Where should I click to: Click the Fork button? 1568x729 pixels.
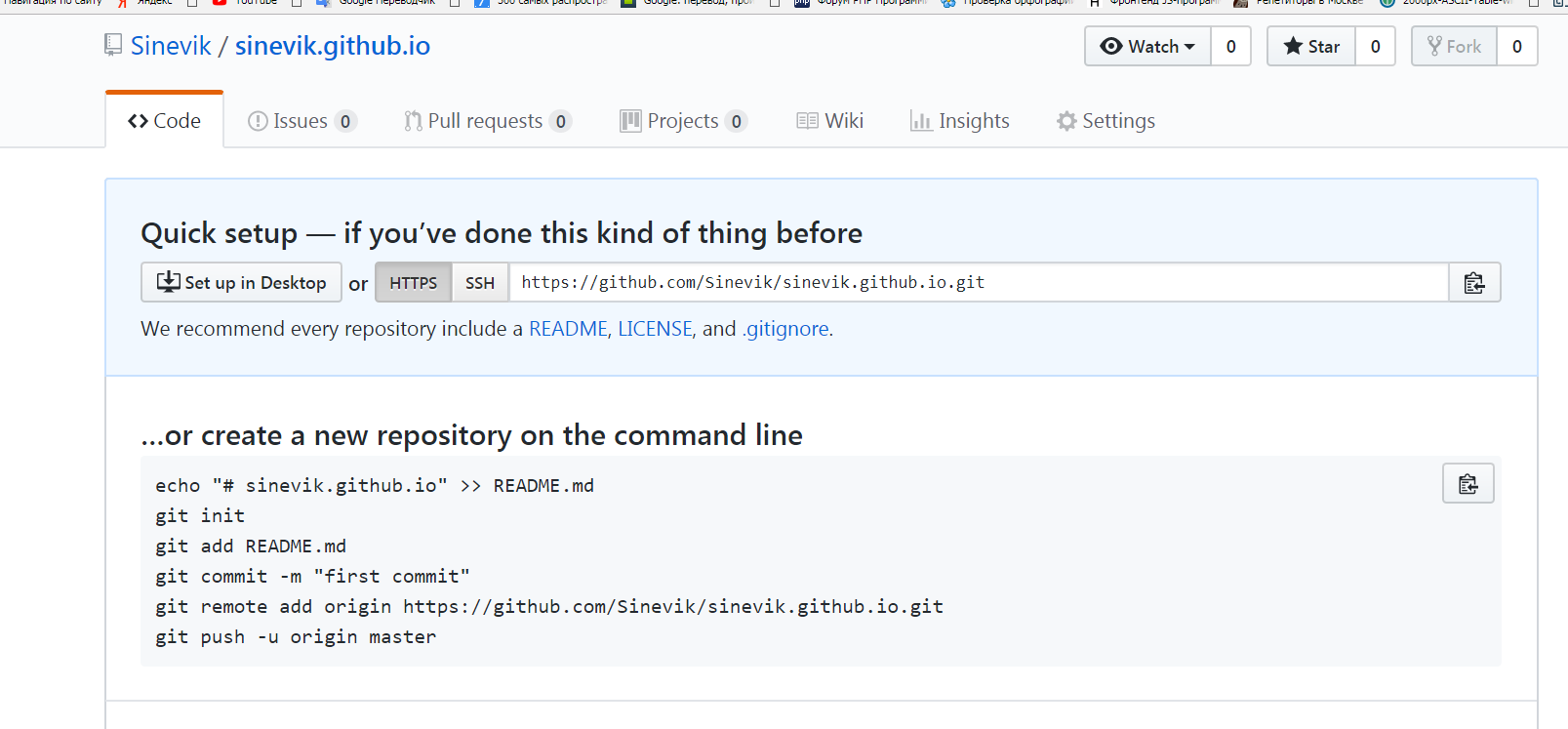coord(1454,46)
